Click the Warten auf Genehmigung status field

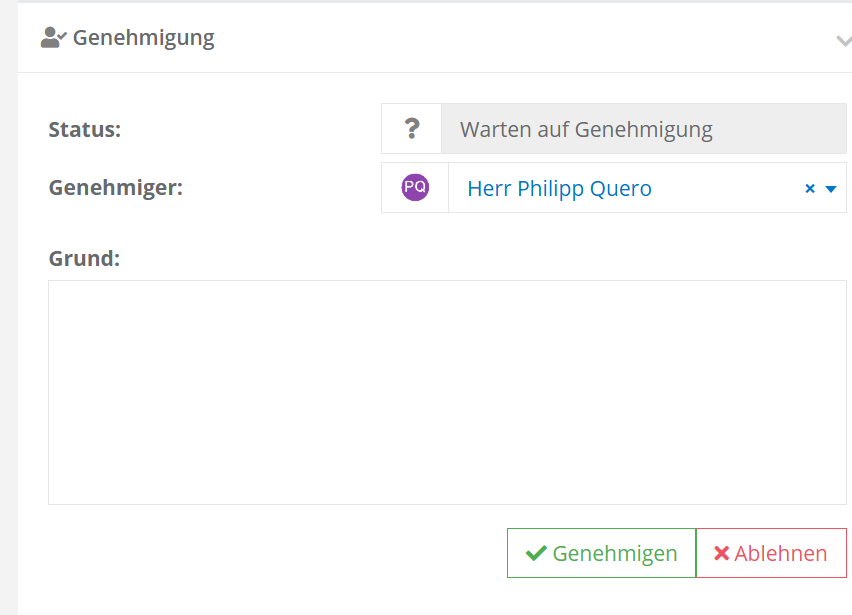[x=644, y=129]
